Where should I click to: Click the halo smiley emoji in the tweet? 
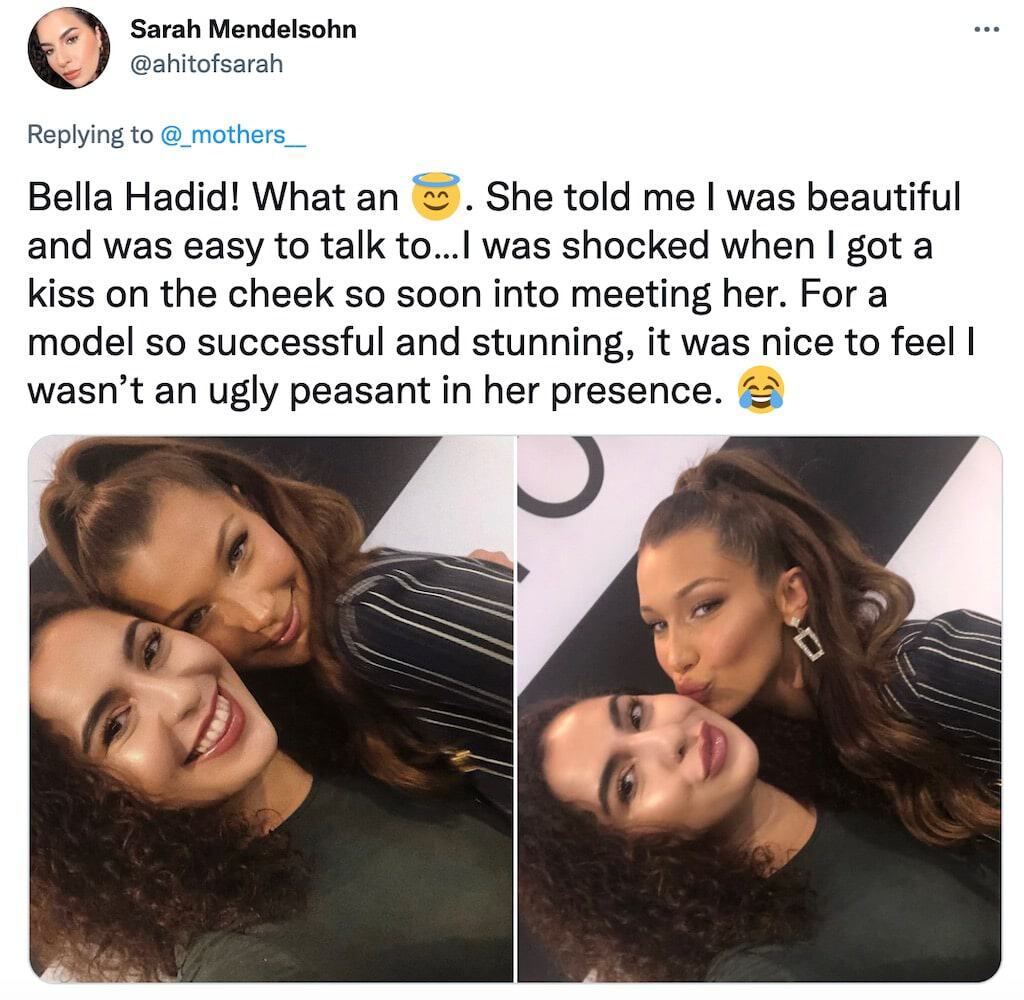point(435,195)
